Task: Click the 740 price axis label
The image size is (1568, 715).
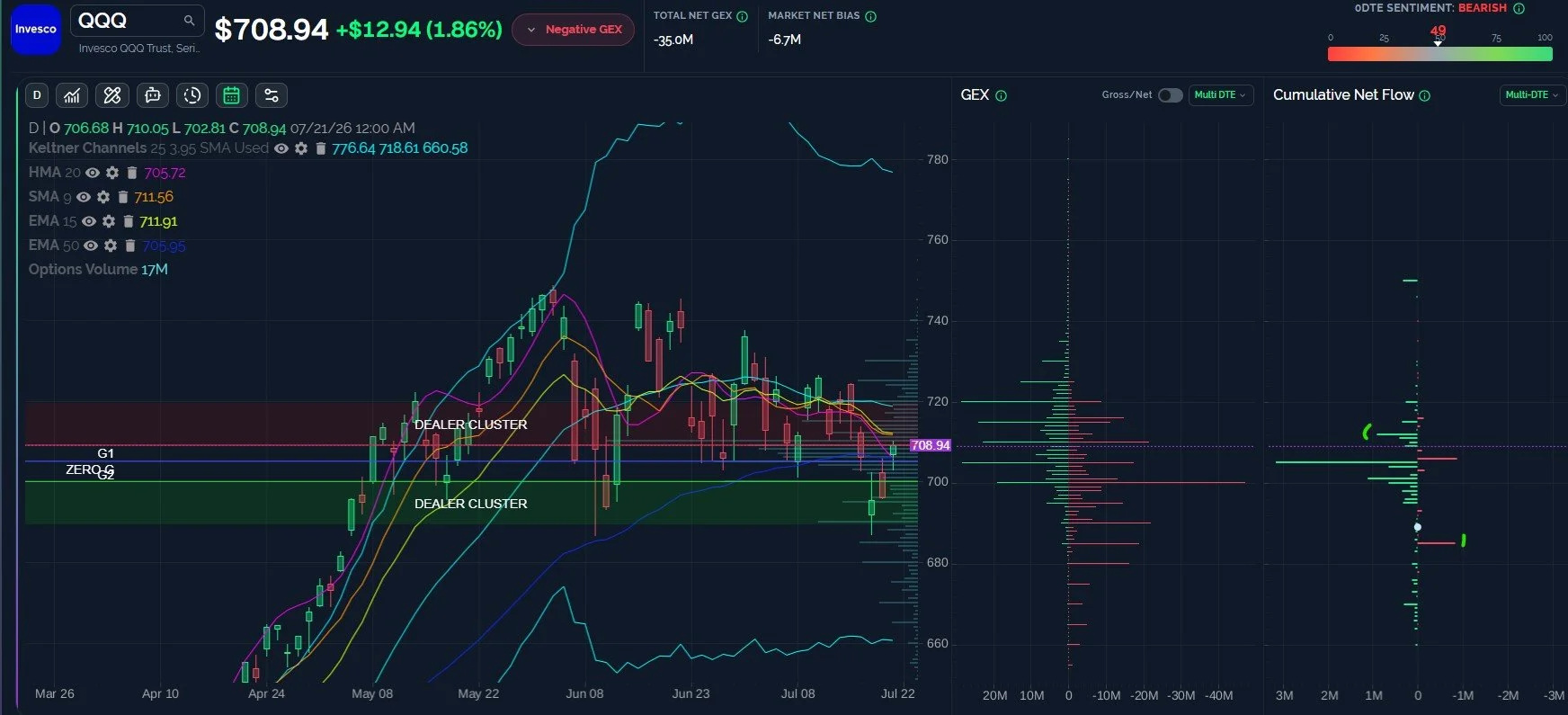Action: coord(937,321)
